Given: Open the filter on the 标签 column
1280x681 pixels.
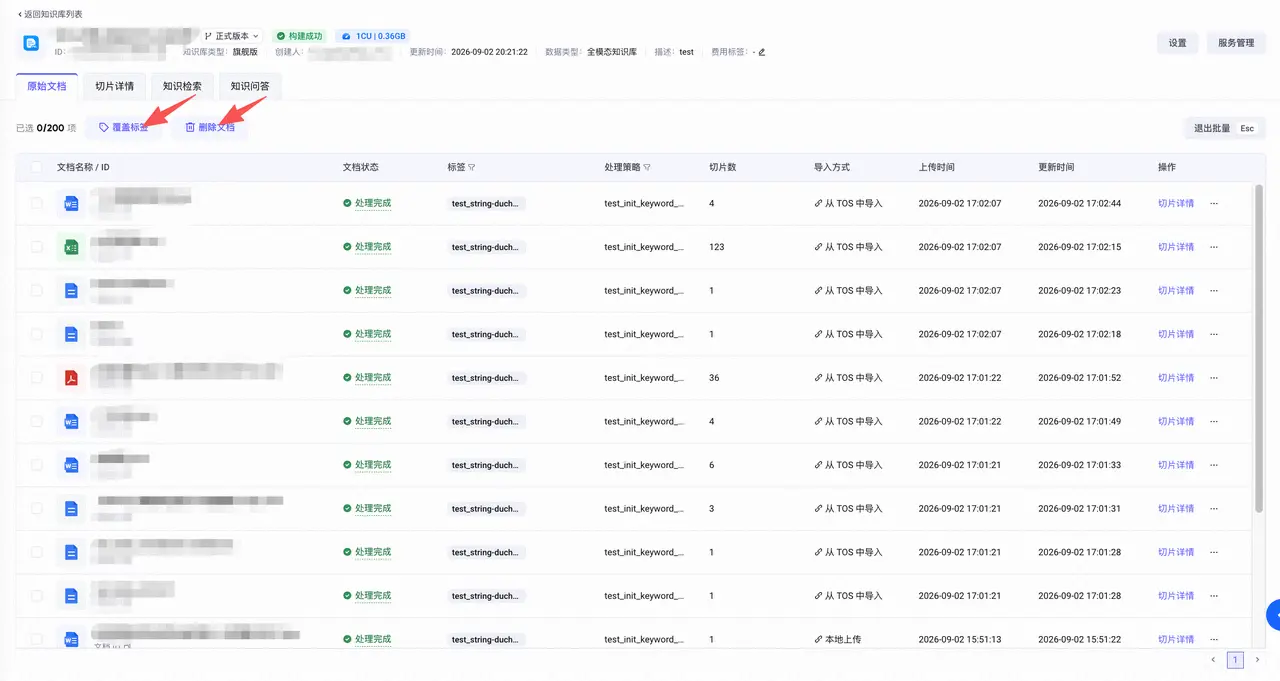Looking at the screenshot, I should [472, 167].
